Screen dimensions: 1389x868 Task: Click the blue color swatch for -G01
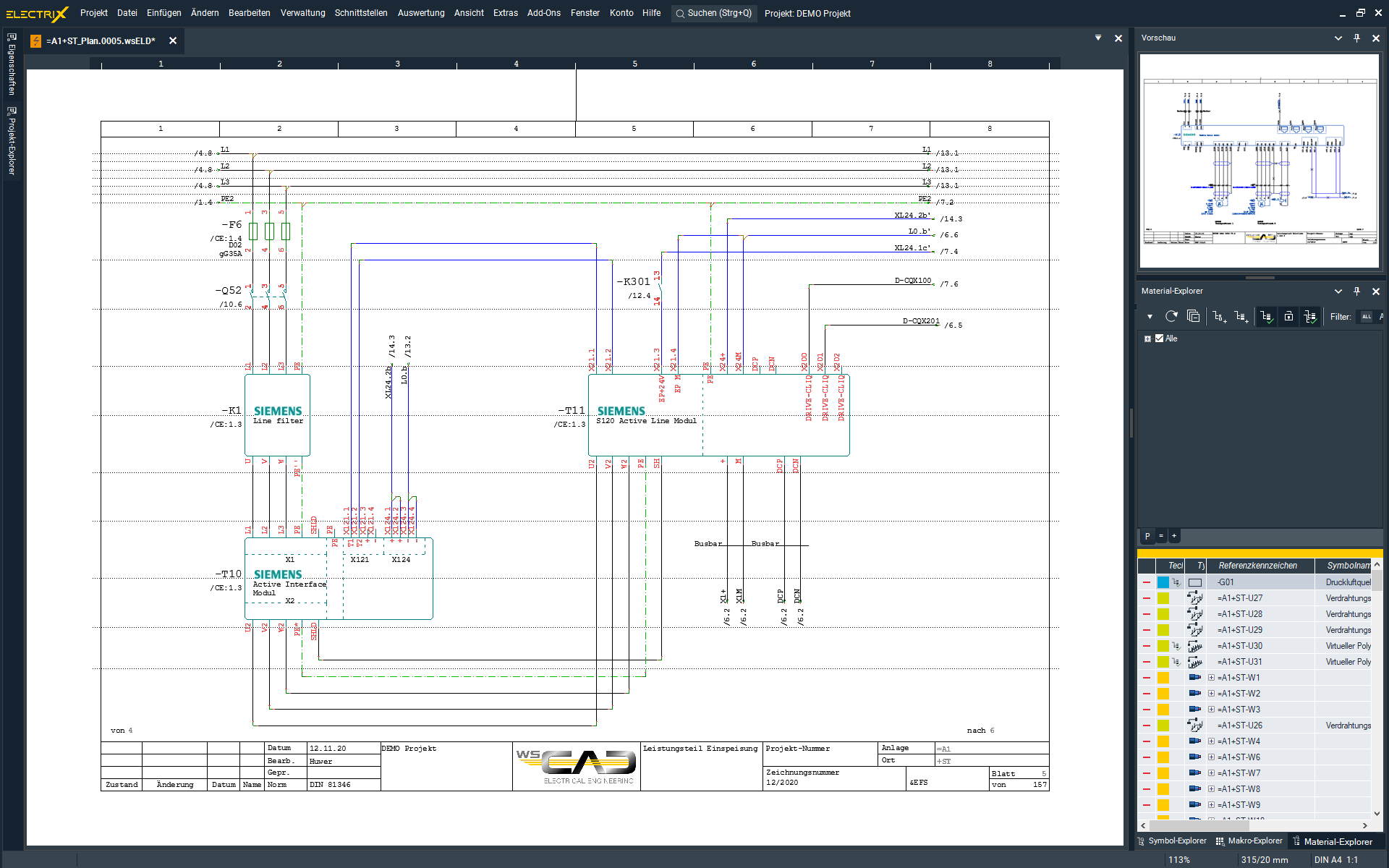coord(1163,582)
